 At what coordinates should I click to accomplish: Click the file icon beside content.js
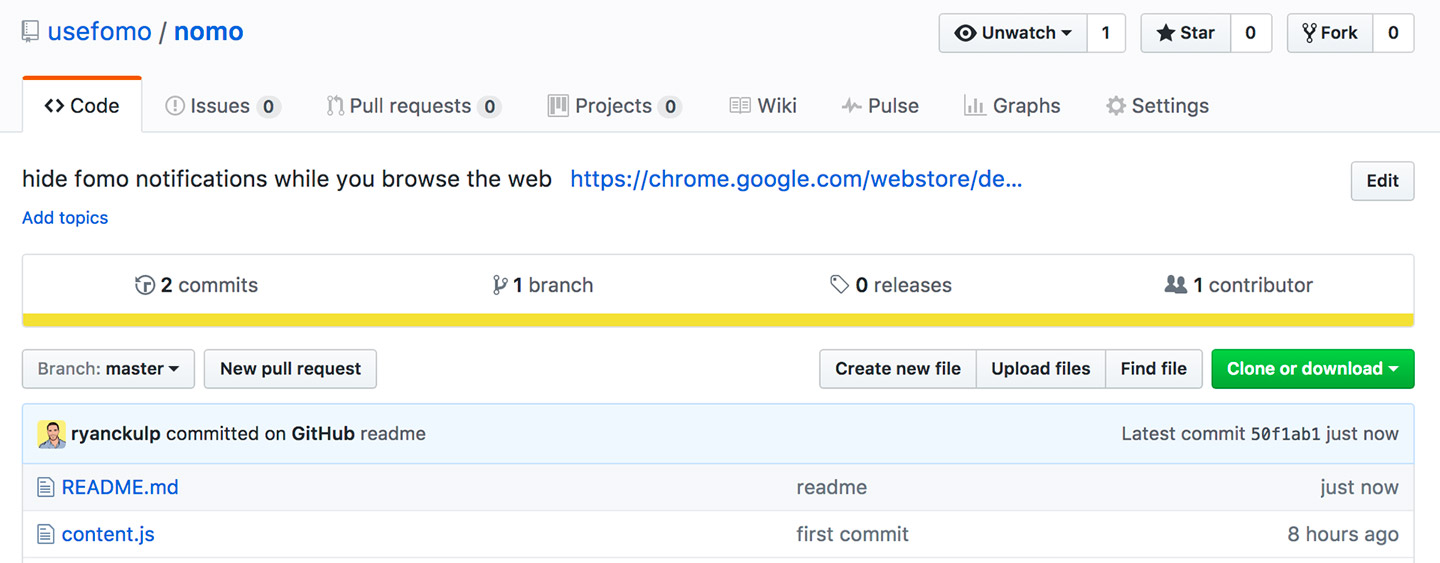[x=45, y=535]
